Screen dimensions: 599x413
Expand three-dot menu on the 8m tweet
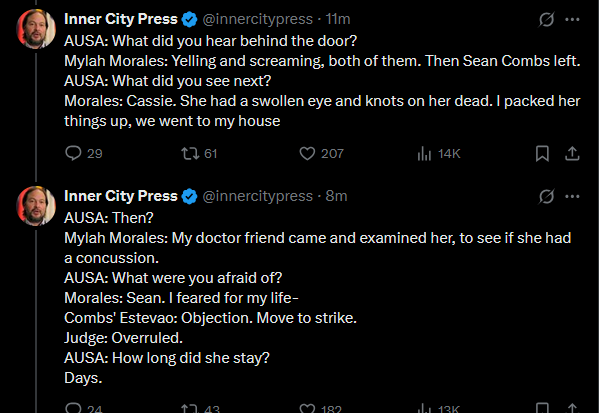tap(572, 196)
